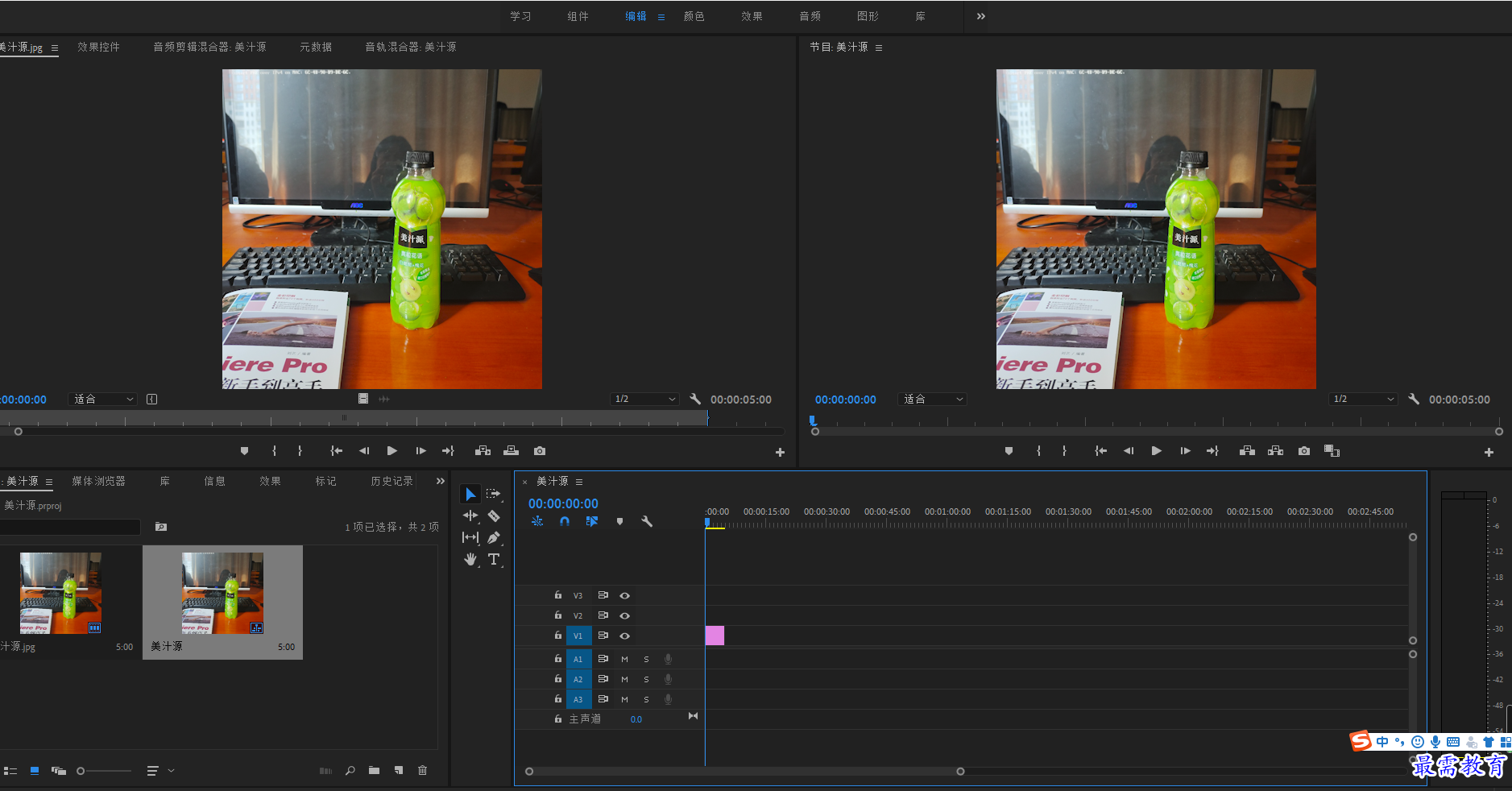The width and height of the screenshot is (1512, 791).
Task: Expand workspace overflow chevrons at top
Action: click(x=980, y=16)
